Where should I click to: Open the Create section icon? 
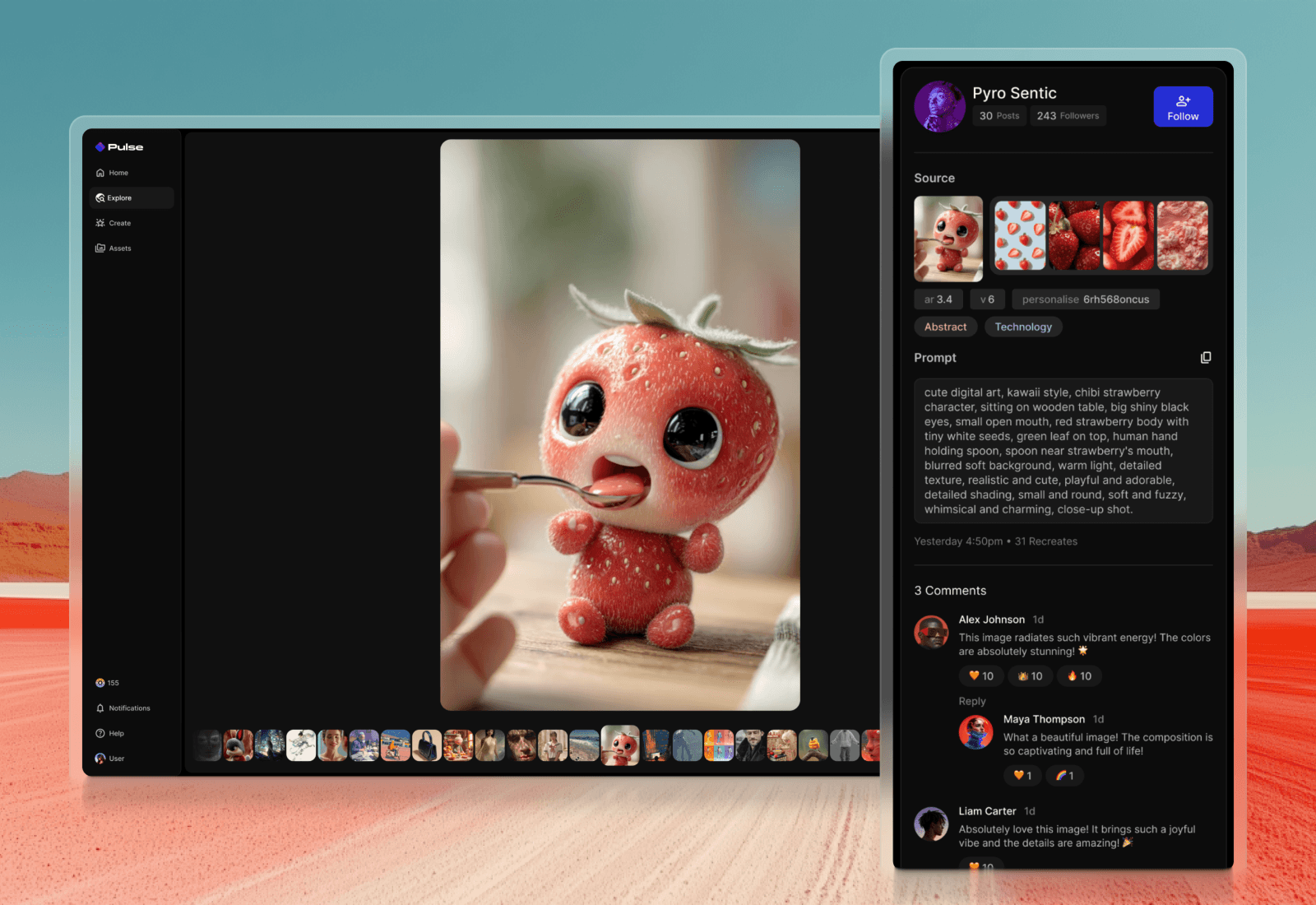100,223
